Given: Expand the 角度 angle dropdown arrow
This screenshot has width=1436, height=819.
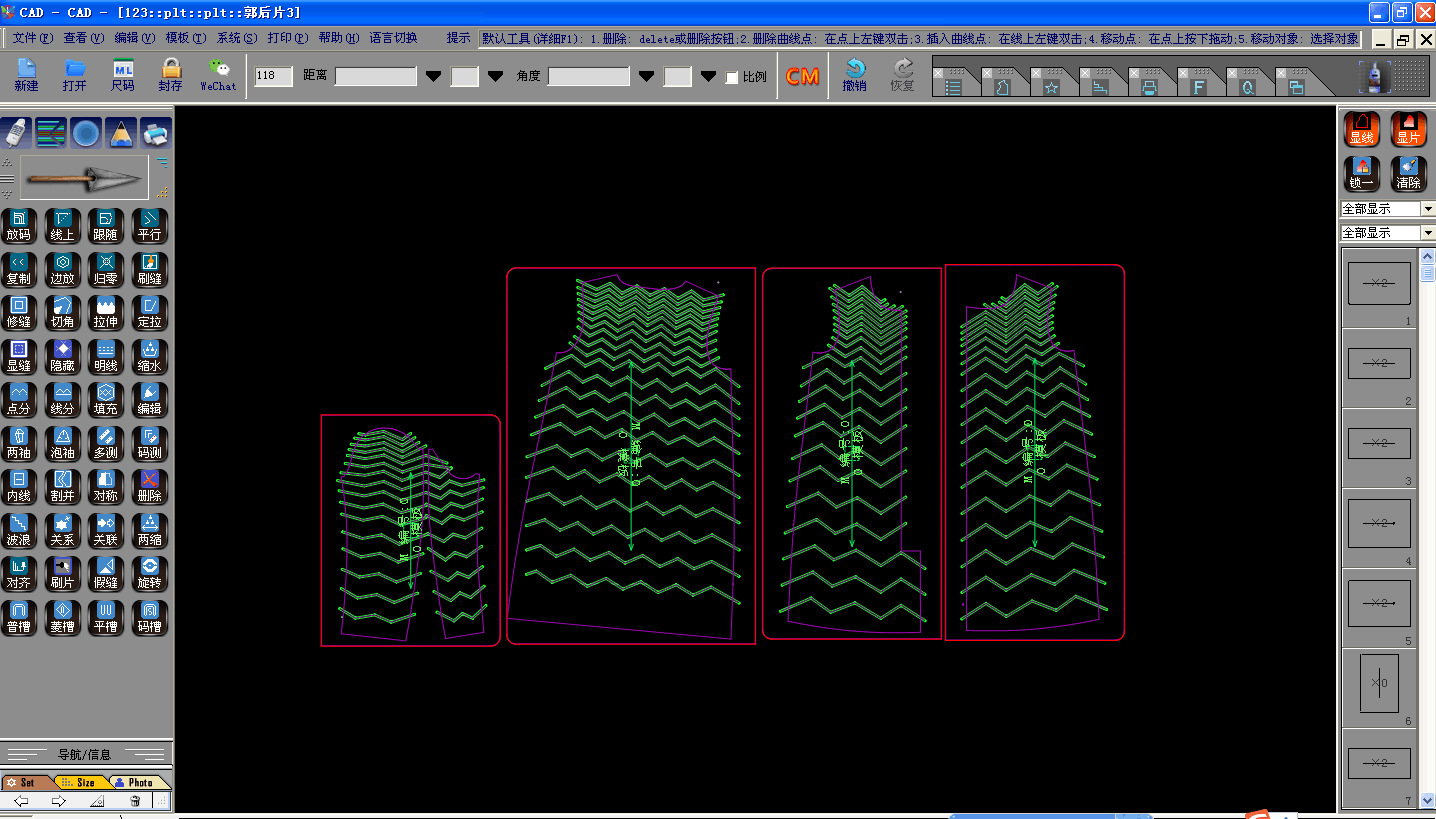Looking at the screenshot, I should click(646, 77).
